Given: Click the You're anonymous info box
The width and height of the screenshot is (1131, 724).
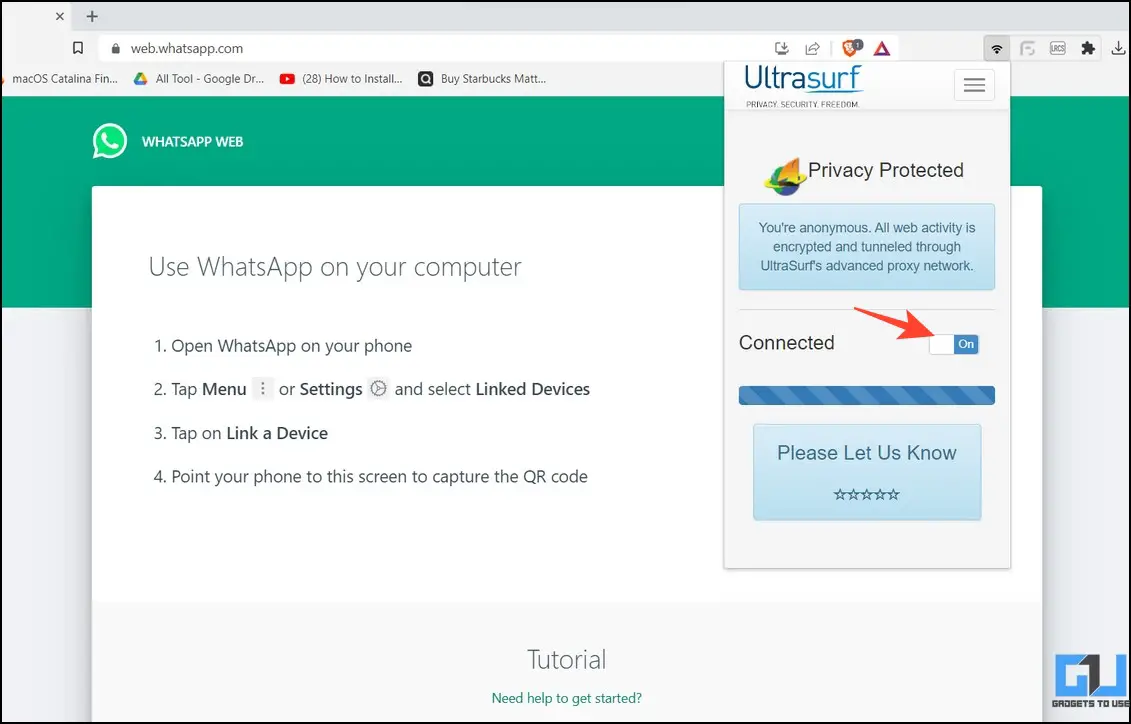Looking at the screenshot, I should click(x=866, y=247).
